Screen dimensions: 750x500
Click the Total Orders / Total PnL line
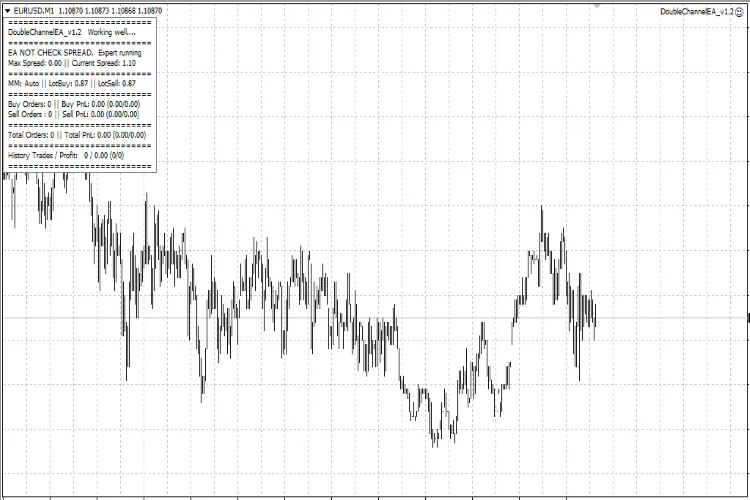(76, 134)
